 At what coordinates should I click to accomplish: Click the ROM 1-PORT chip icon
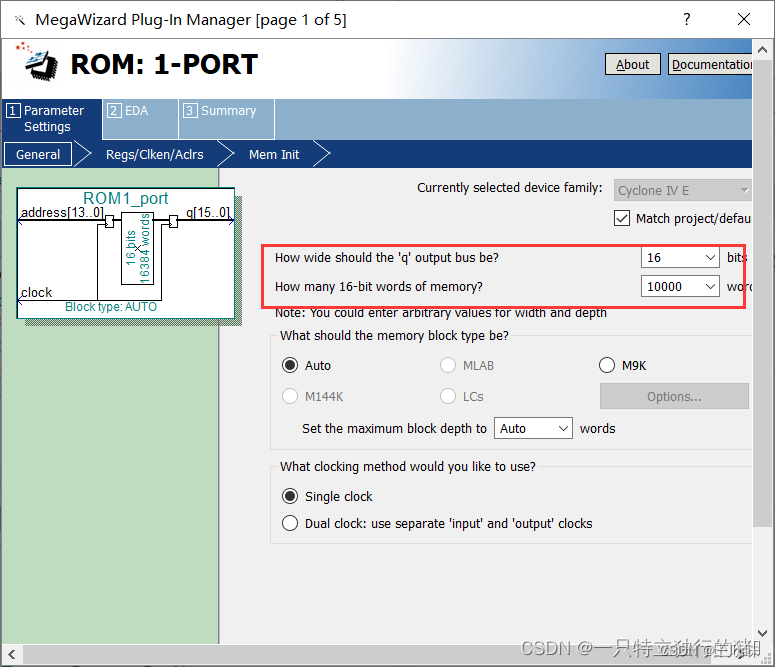click(38, 62)
